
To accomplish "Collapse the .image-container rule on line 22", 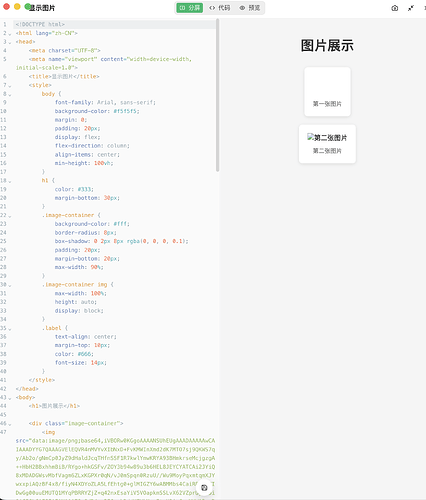I will tap(10, 216).
